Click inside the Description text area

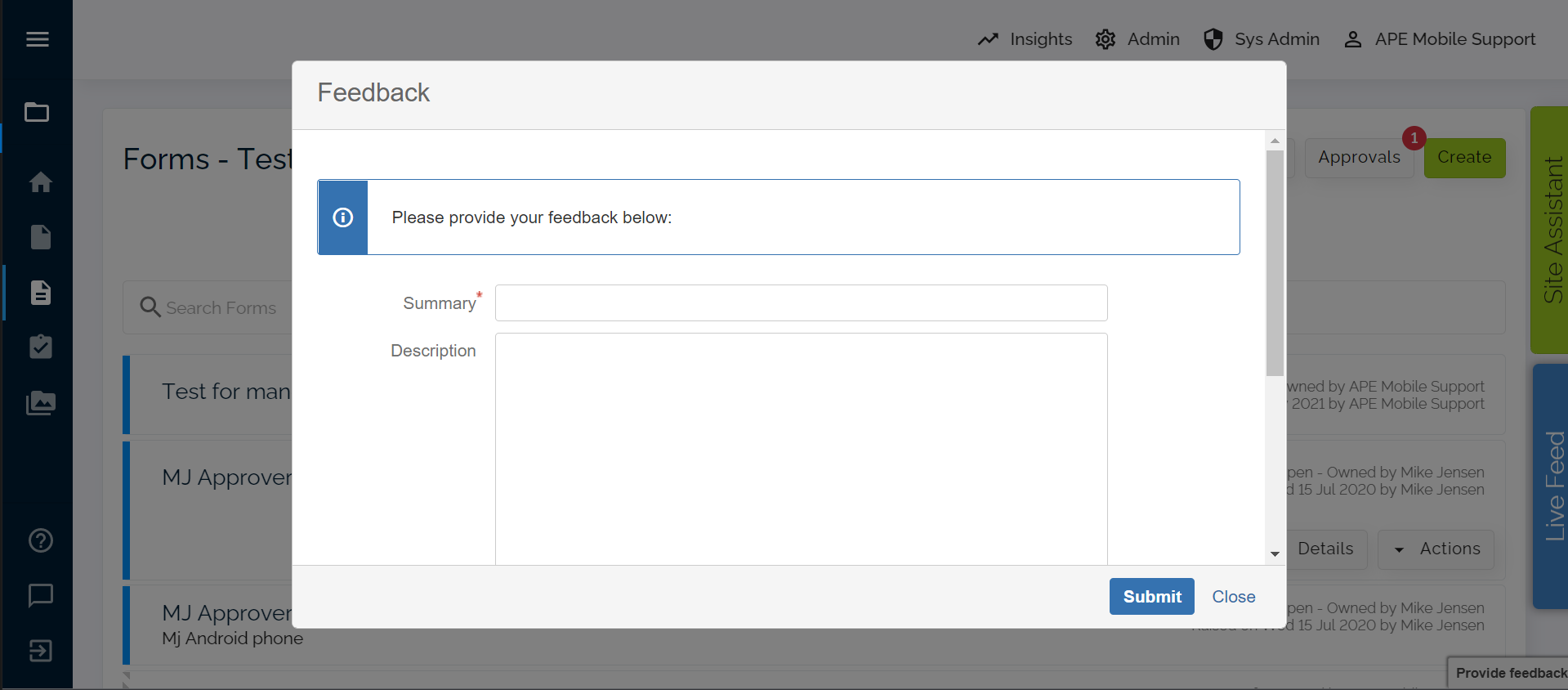click(801, 449)
